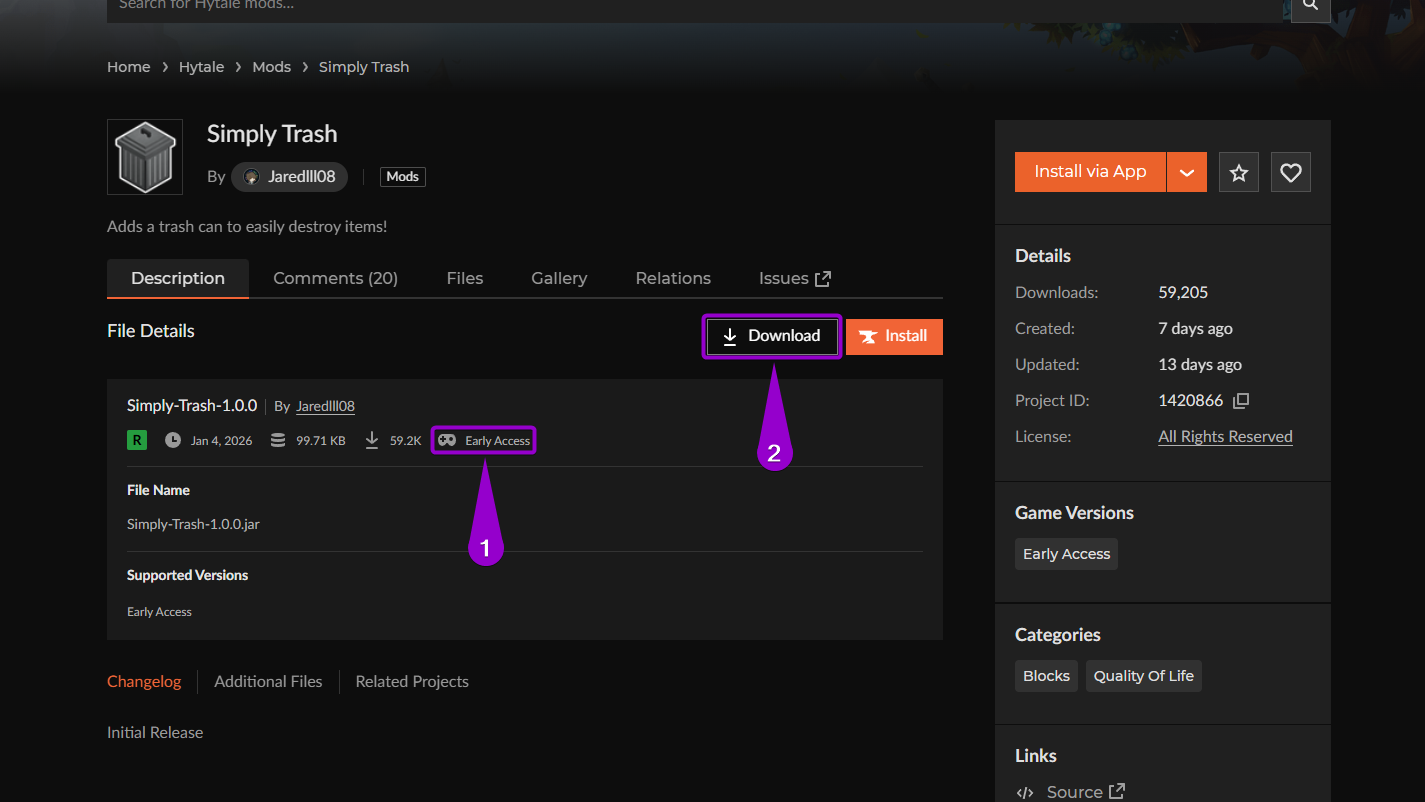Switch to the Comments tab

(x=336, y=278)
